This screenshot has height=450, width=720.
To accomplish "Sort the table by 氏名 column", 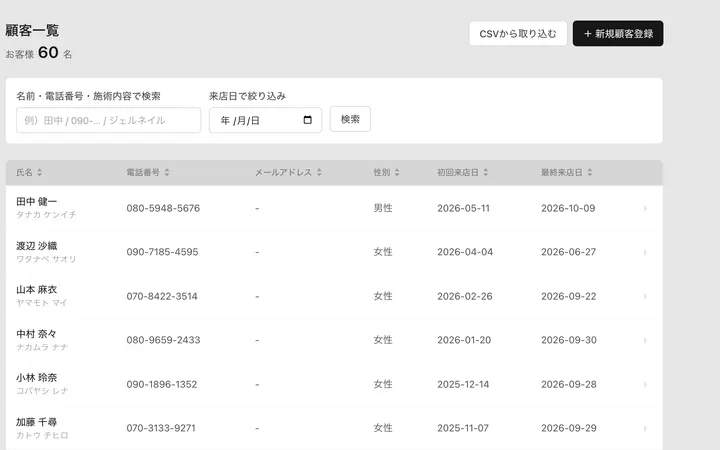I will coord(29,172).
